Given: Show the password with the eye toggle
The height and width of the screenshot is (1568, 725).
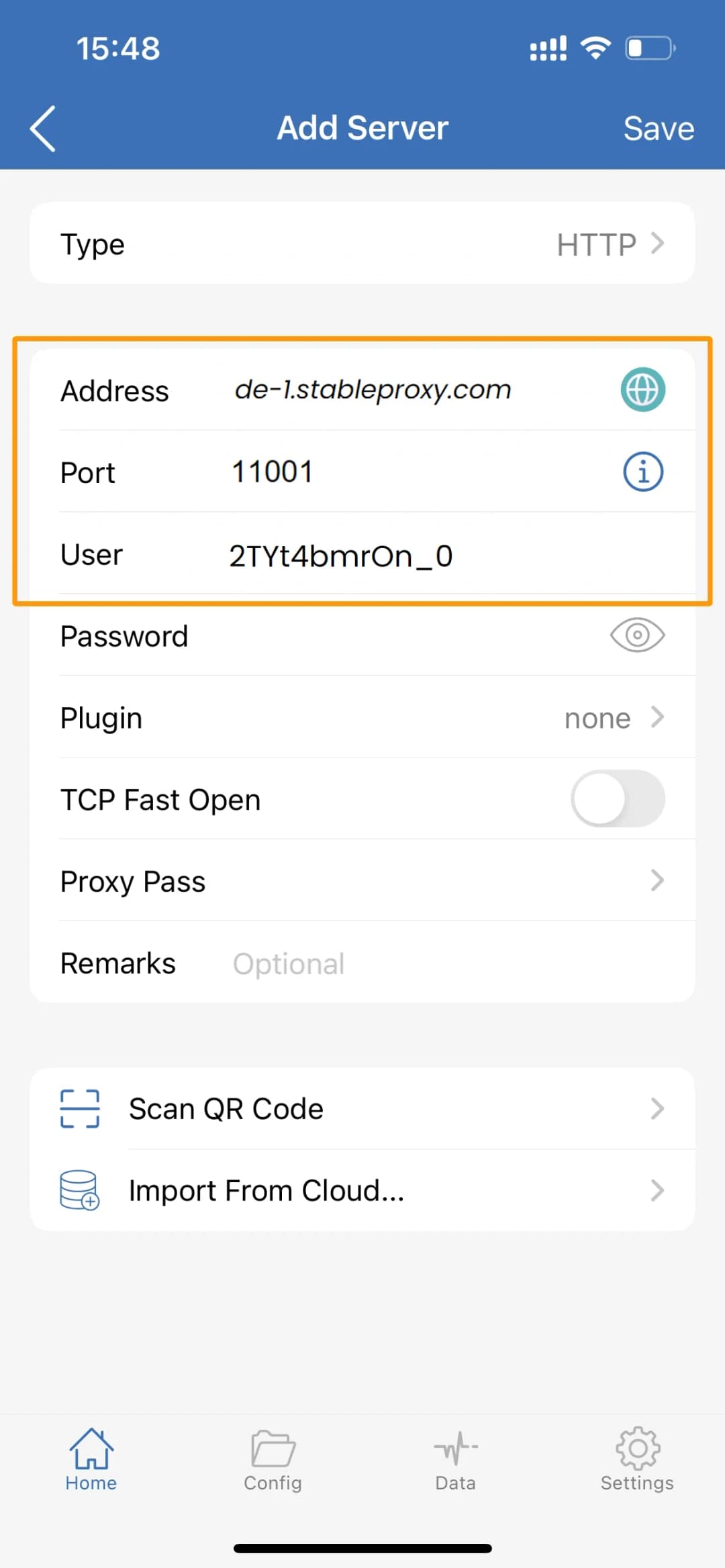Looking at the screenshot, I should 636,635.
